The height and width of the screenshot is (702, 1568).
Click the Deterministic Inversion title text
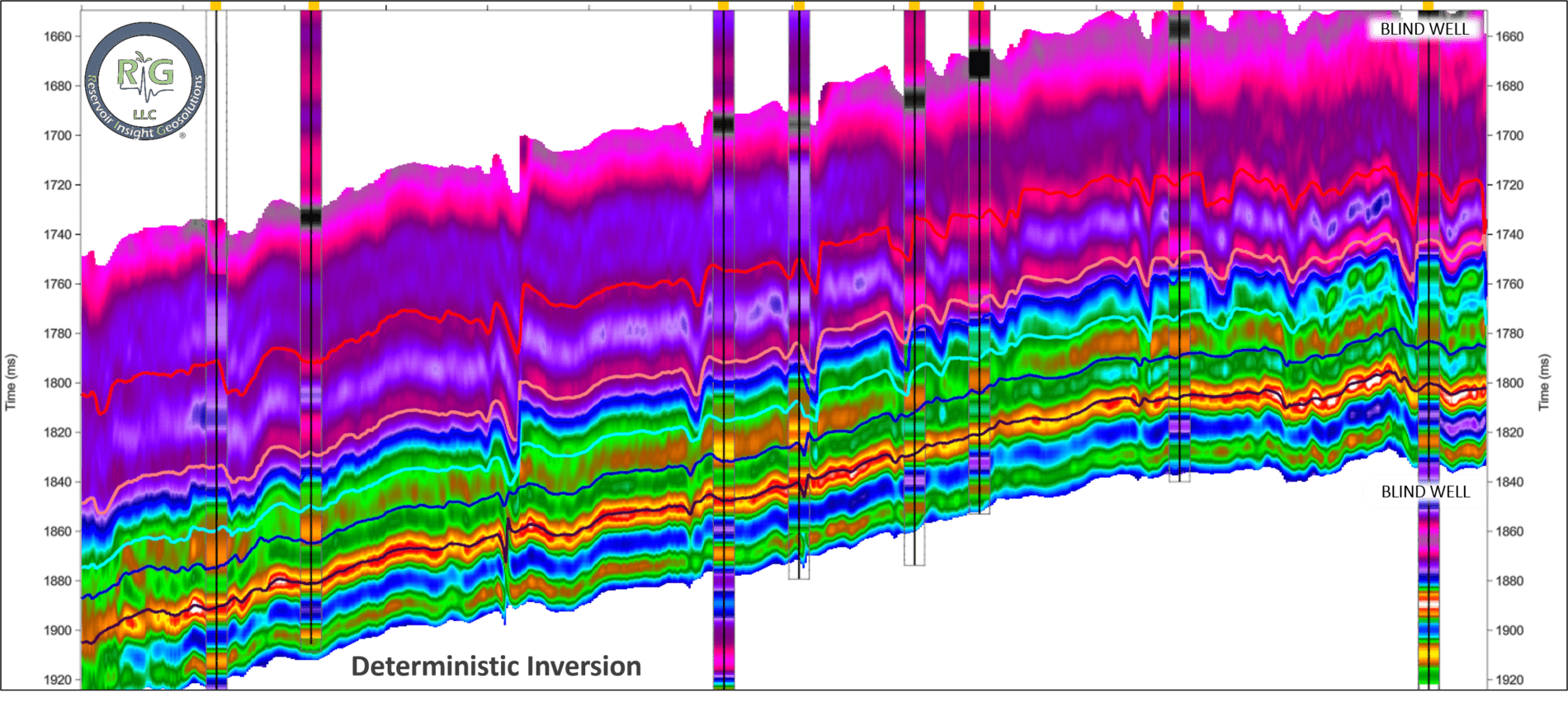click(x=496, y=666)
